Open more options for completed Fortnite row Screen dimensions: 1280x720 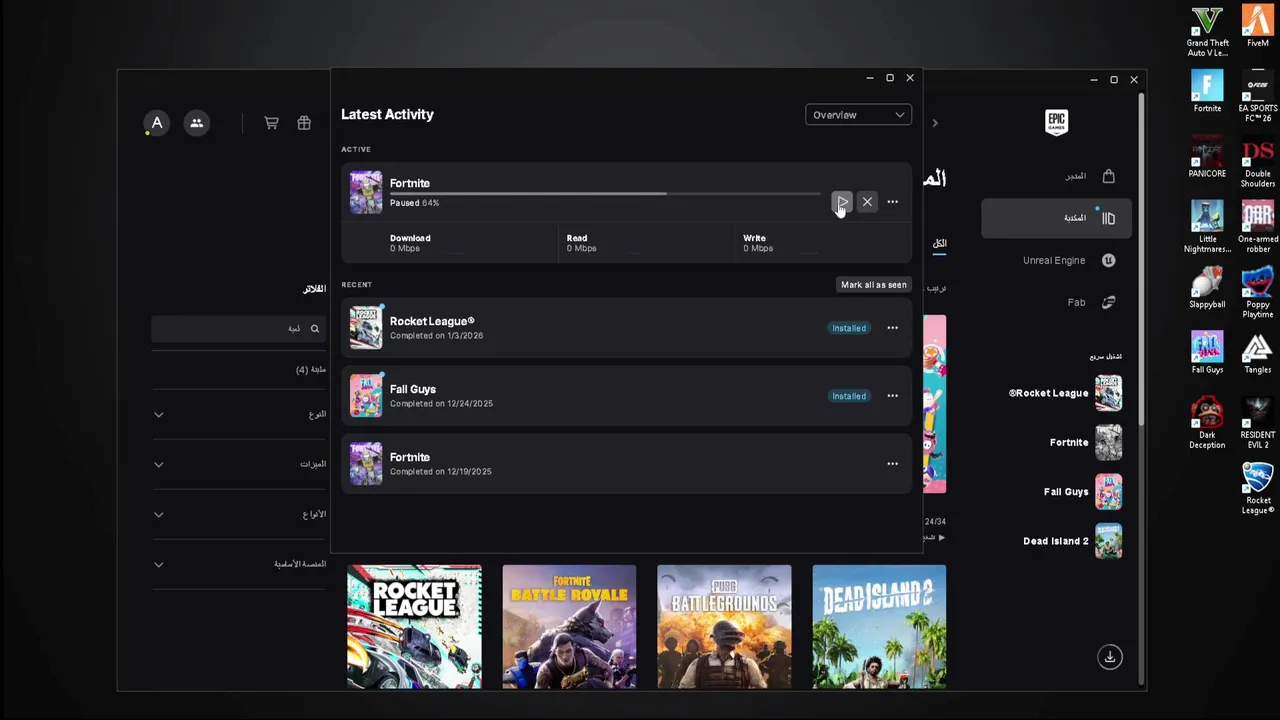click(892, 464)
